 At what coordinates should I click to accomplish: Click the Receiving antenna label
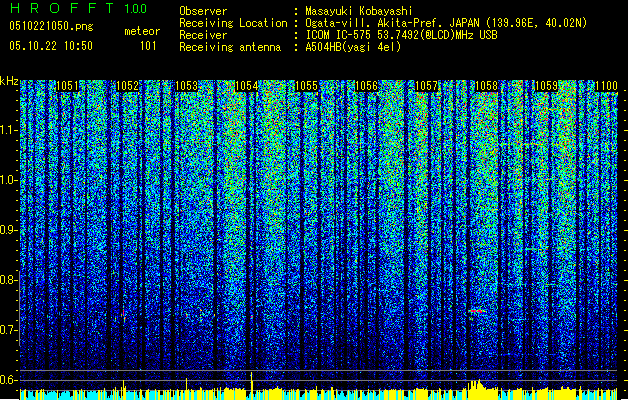tap(230, 47)
